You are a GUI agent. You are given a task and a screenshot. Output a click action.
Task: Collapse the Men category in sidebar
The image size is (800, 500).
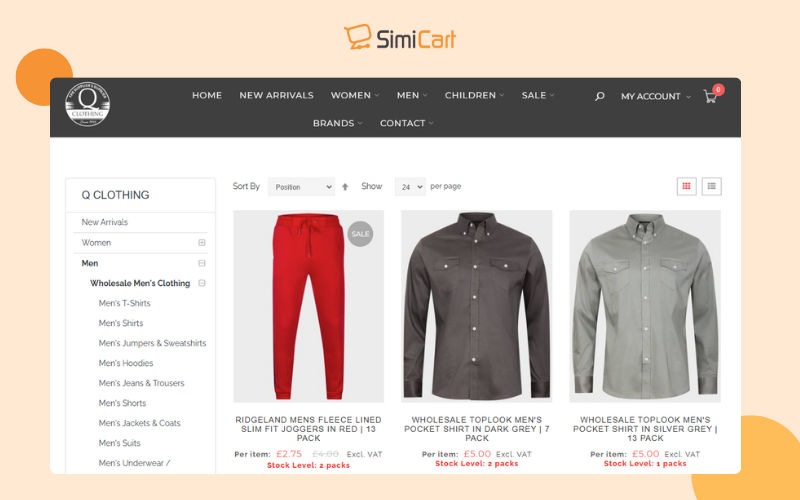pyautogui.click(x=202, y=263)
